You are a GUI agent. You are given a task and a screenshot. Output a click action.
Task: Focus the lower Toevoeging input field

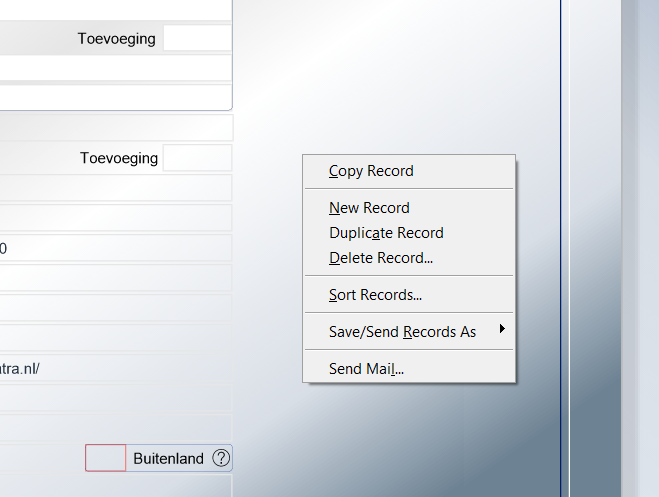(197, 158)
